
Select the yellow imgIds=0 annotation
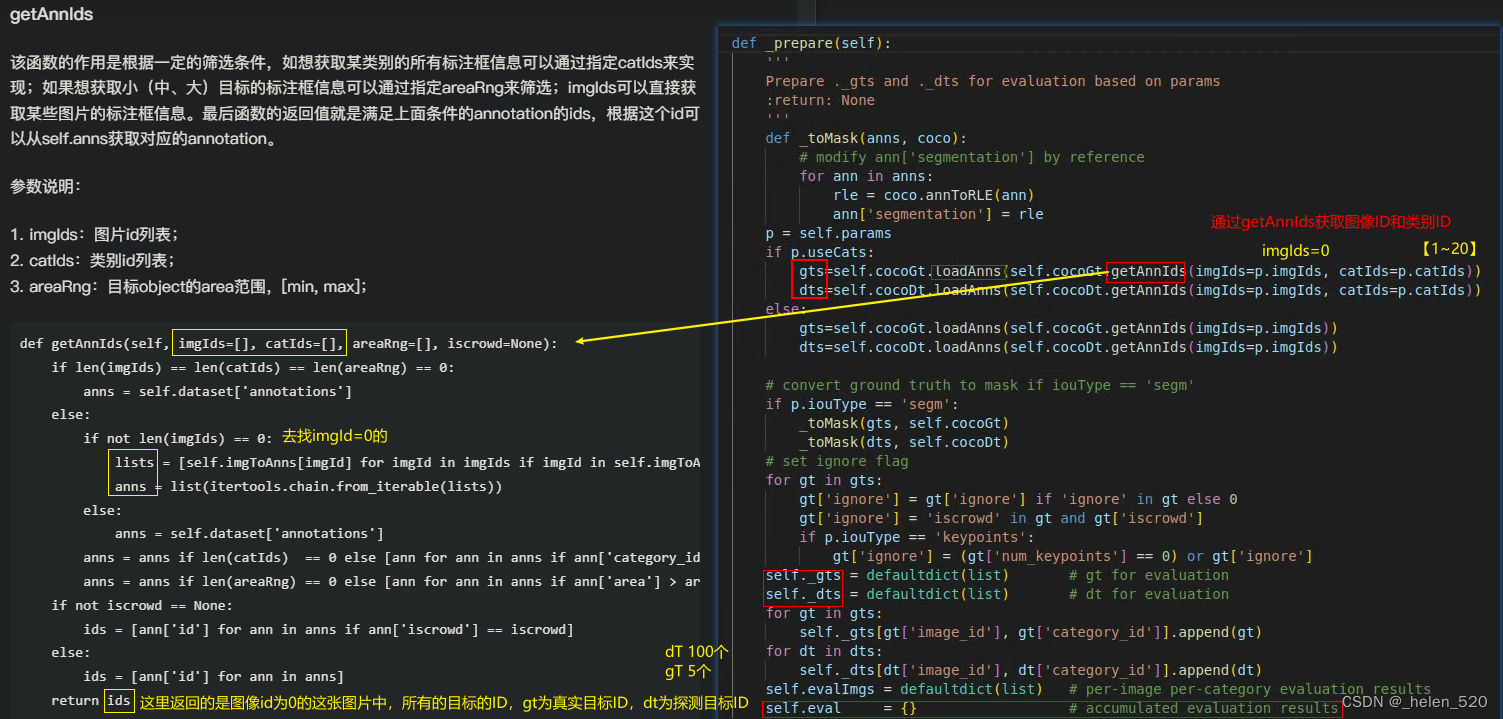[1295, 249]
